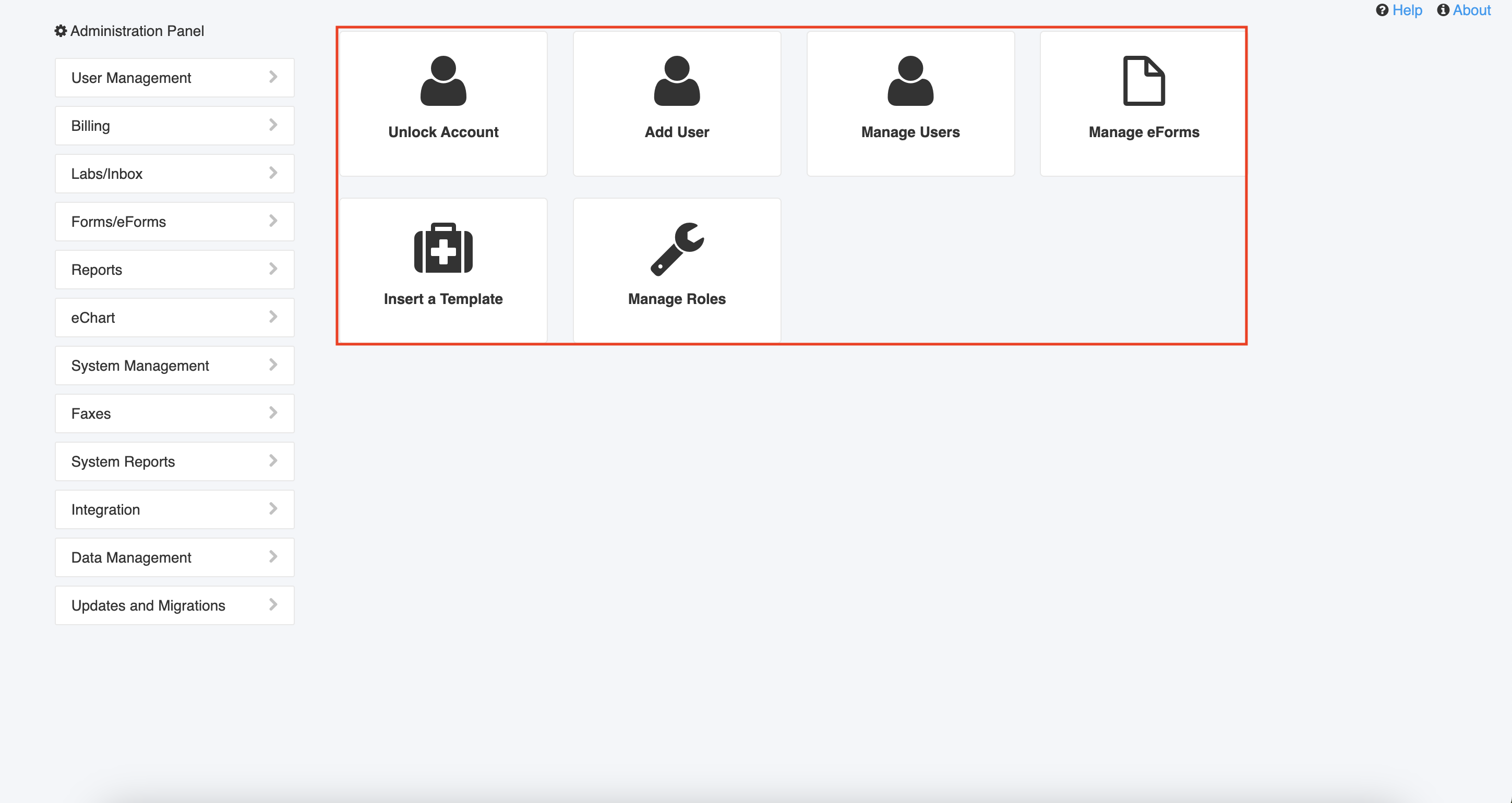Open the eChart sidebar label
The image size is (1512, 803).
coord(93,318)
